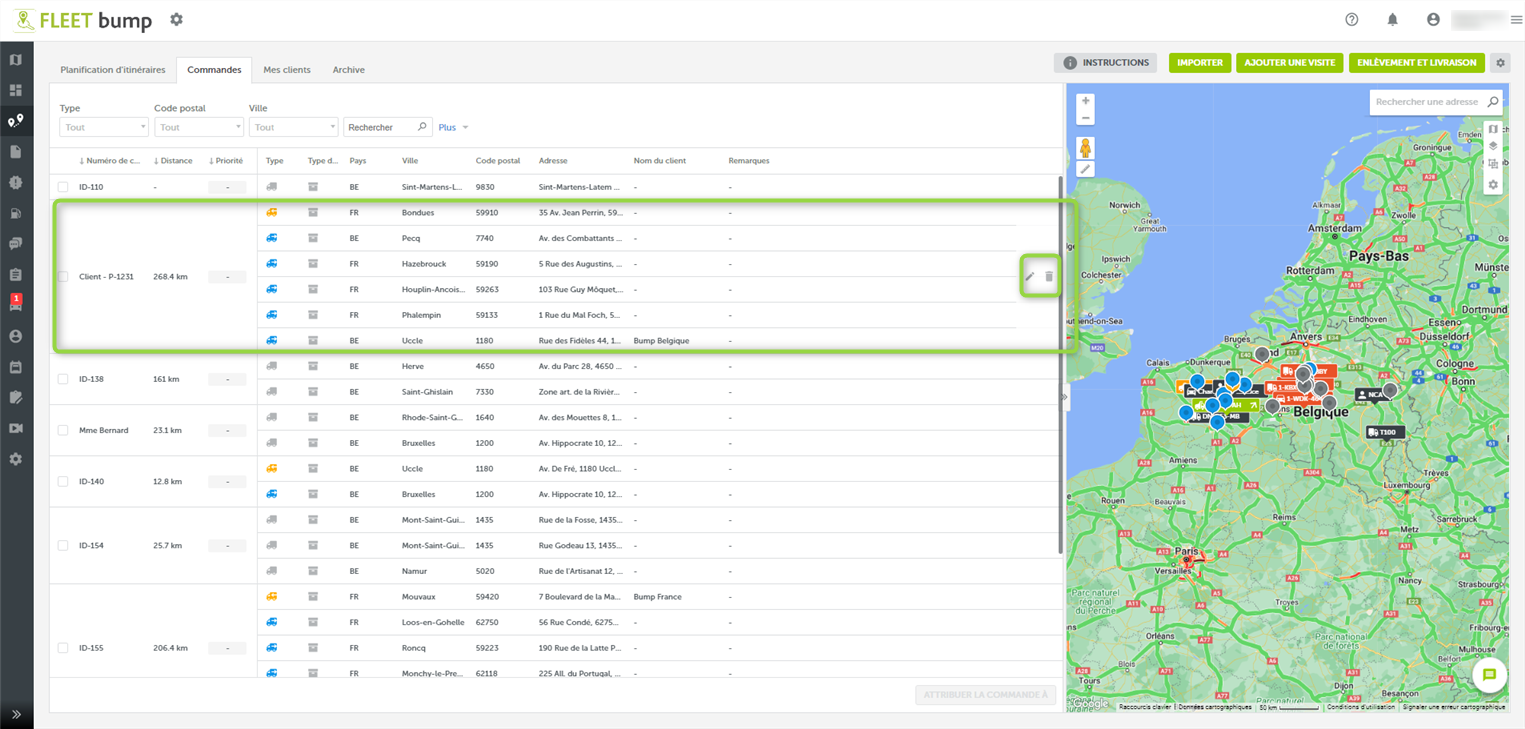
Task: Tick the checkbox for order ID-154
Action: (x=63, y=546)
